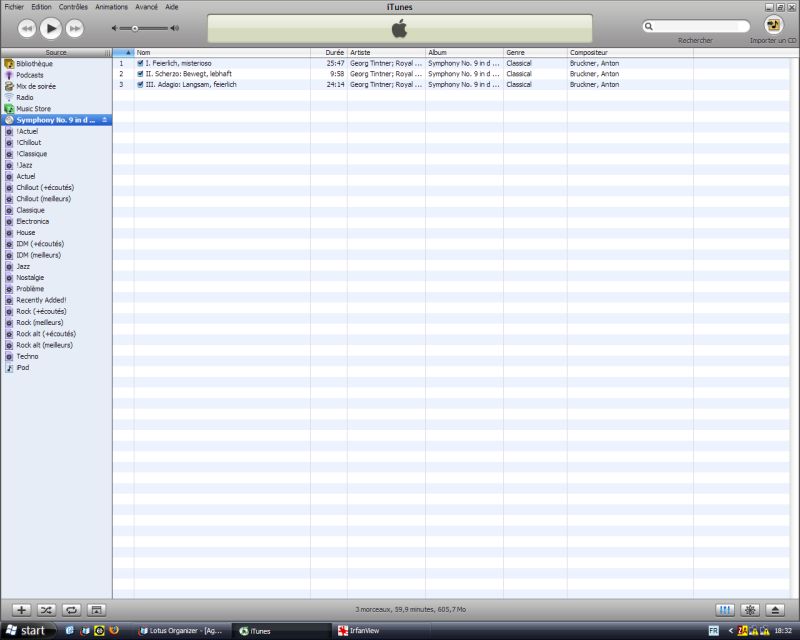Screen dimensions: 800x640
Task: Uncheck the 'I. Feierlich, misterioso' track checkbox
Action: pos(141,63)
